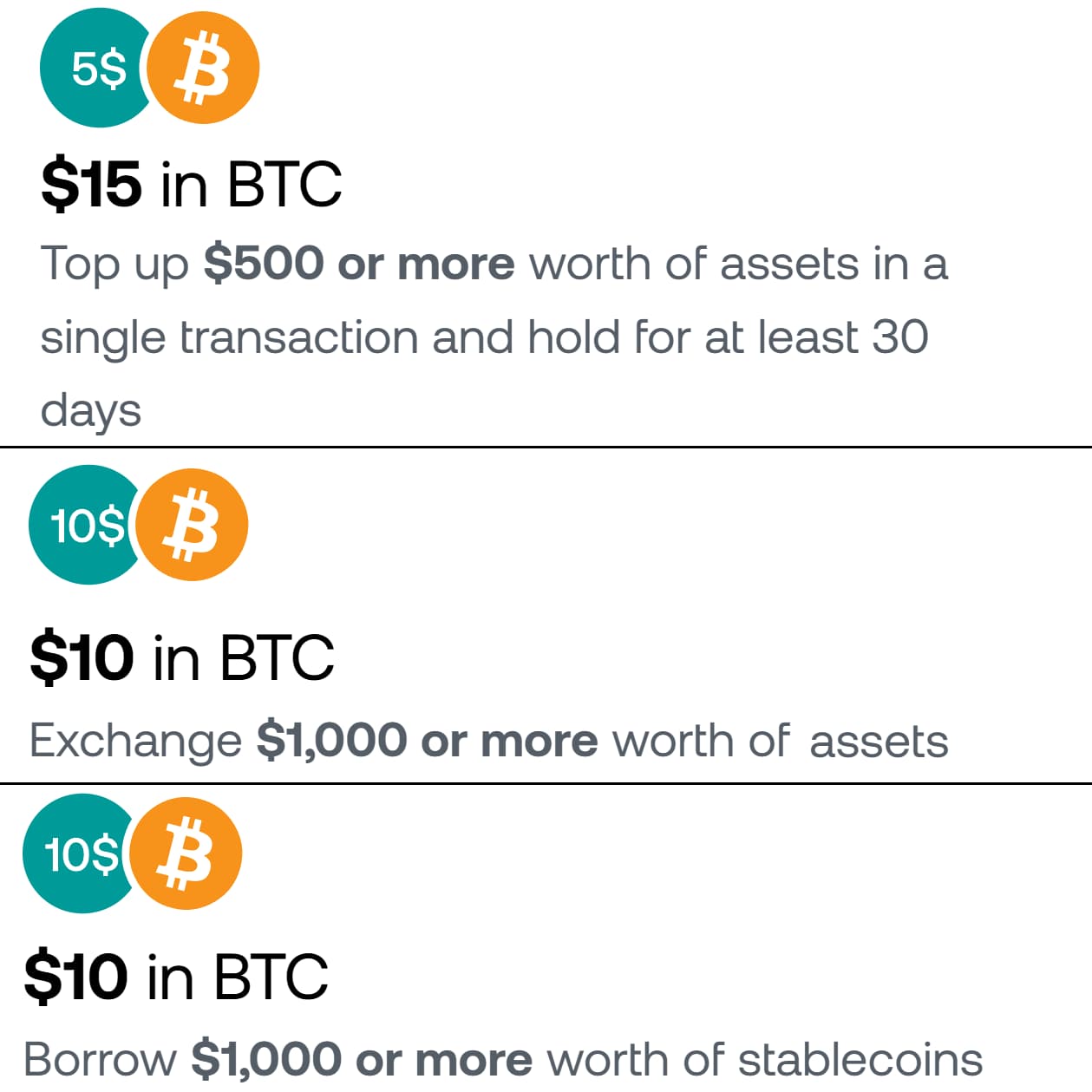Image resolution: width=1092 pixels, height=1092 pixels.
Task: Click the number 30 in hold duration text
Action: pos(900,337)
